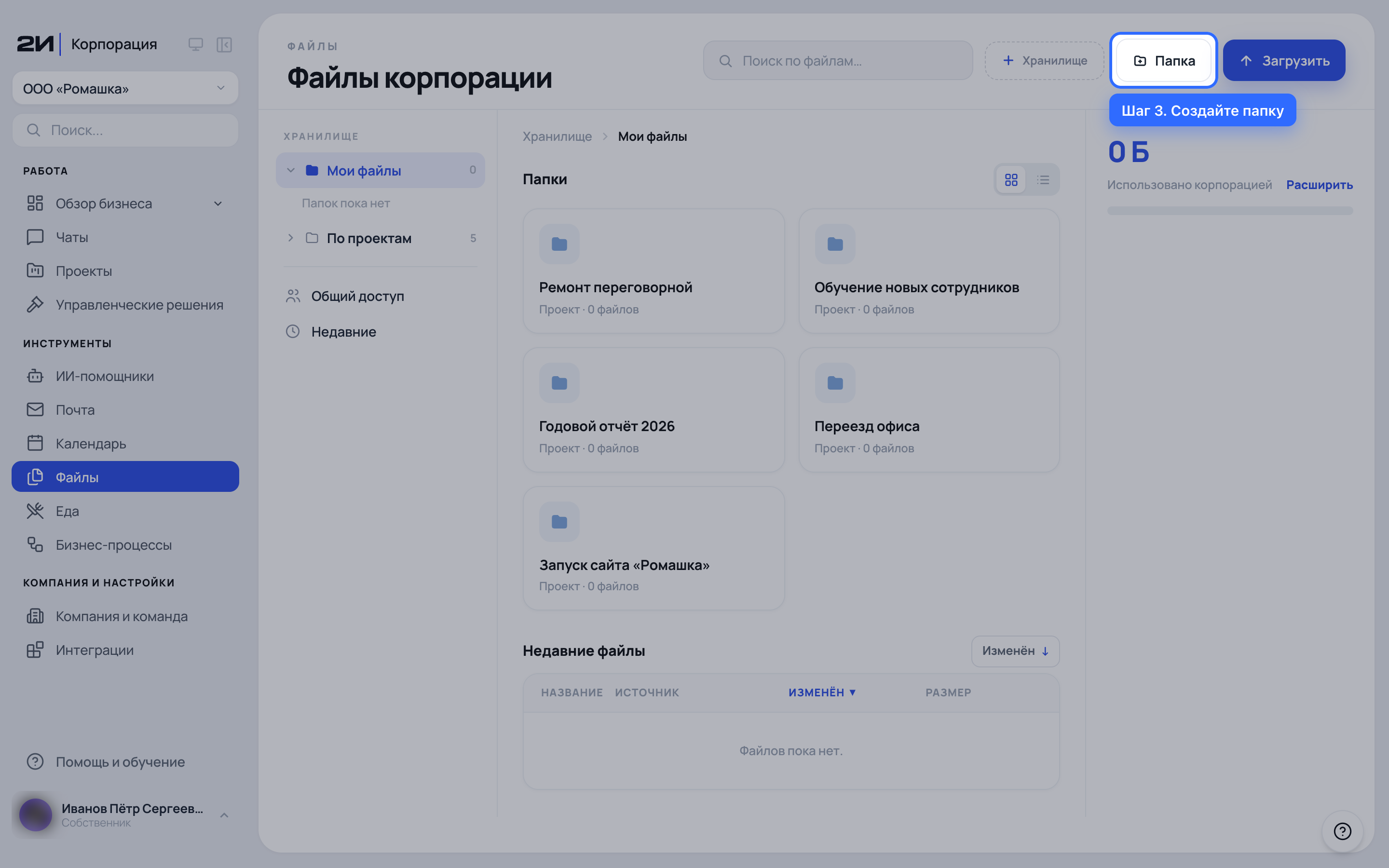The image size is (1389, 868).
Task: Click Хранилище breadcrumb link
Action: pyautogui.click(x=557, y=136)
